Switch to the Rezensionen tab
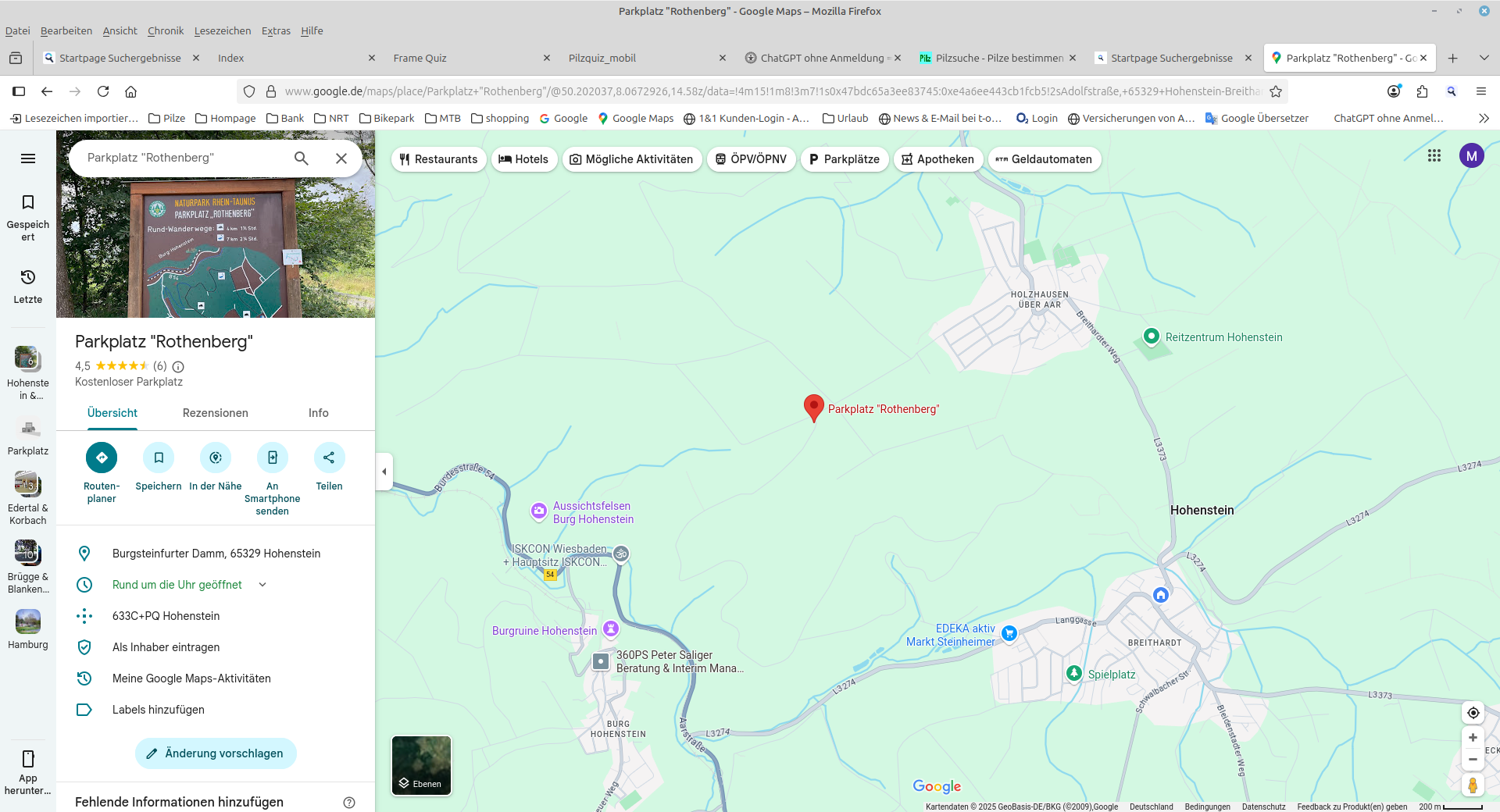The width and height of the screenshot is (1500, 812). point(216,413)
